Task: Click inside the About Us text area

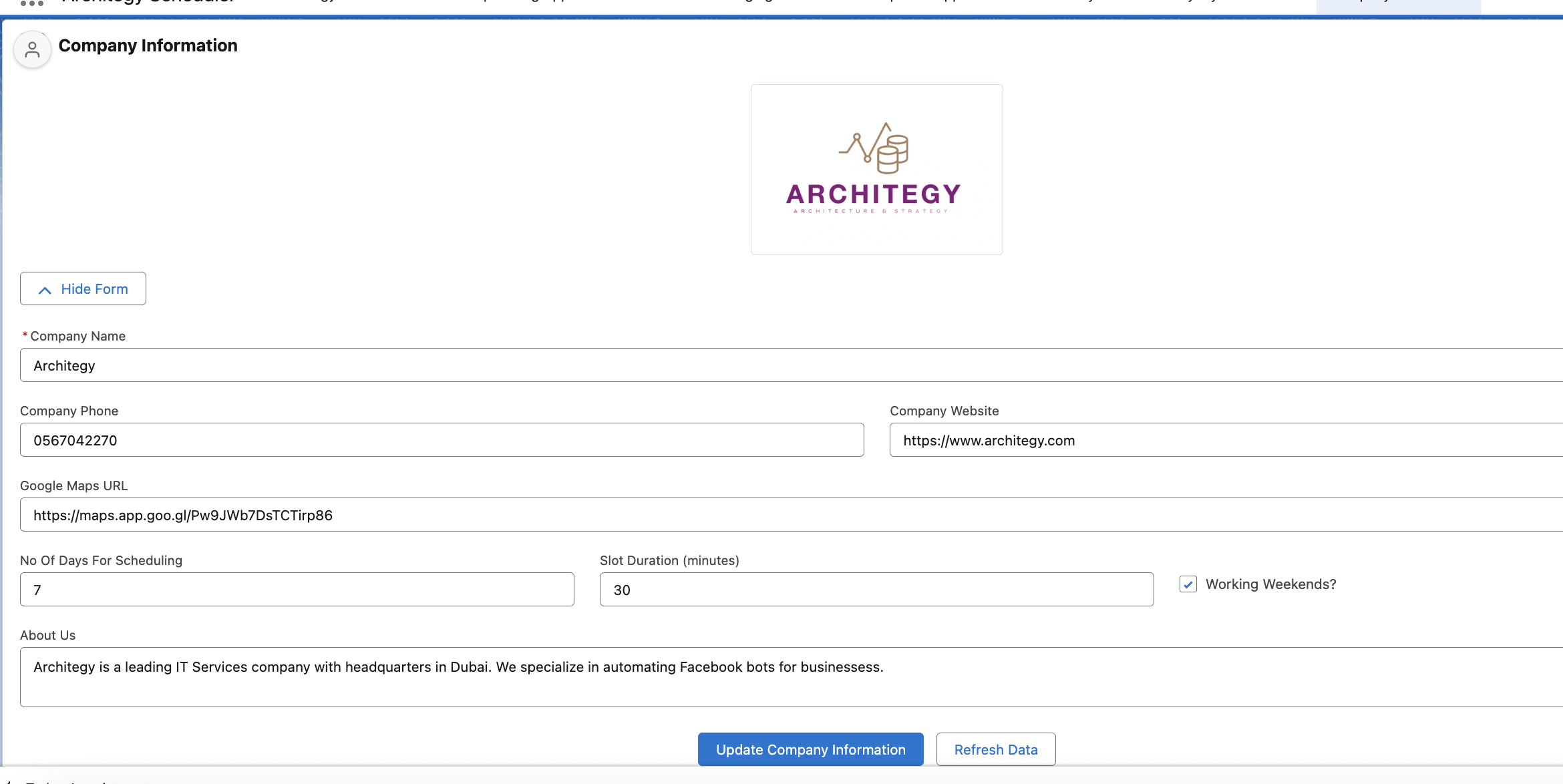Action: [792, 677]
